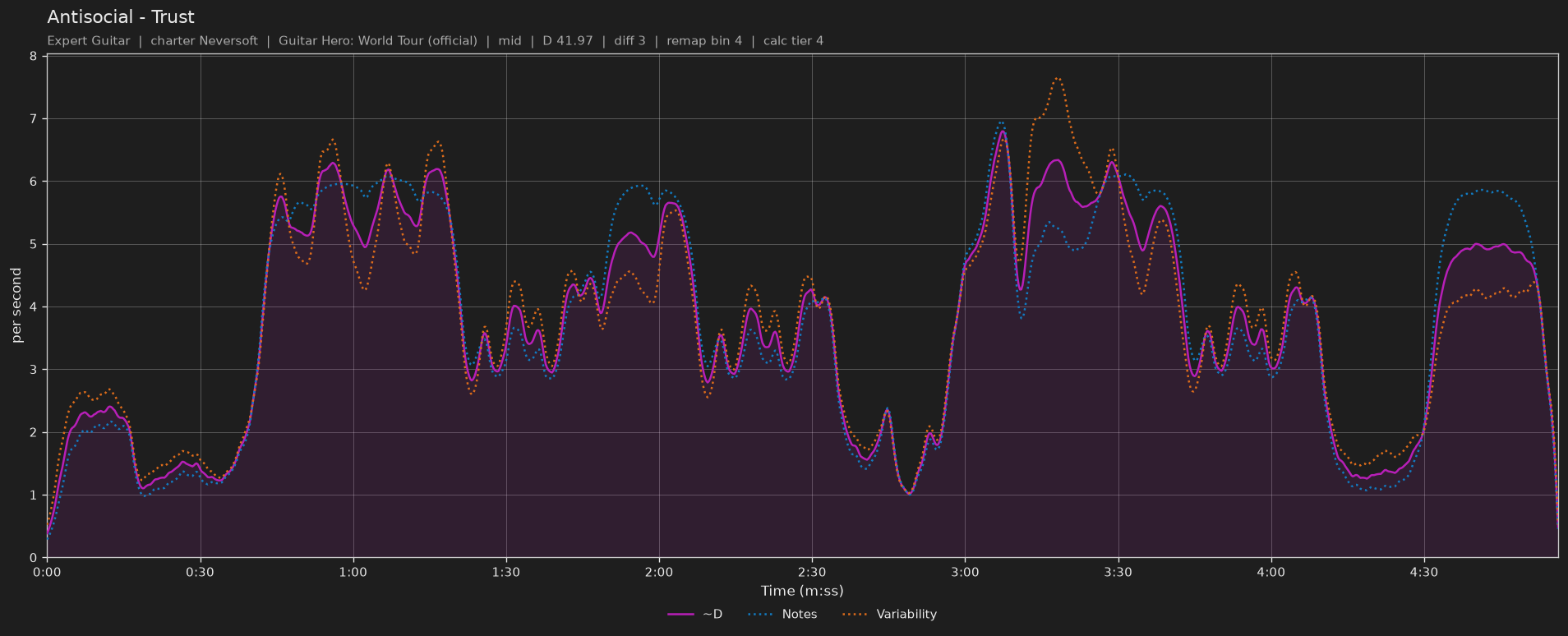This screenshot has height=636, width=1568.
Task: Click the ~D curve peak near 3:07
Action: (x=1003, y=131)
